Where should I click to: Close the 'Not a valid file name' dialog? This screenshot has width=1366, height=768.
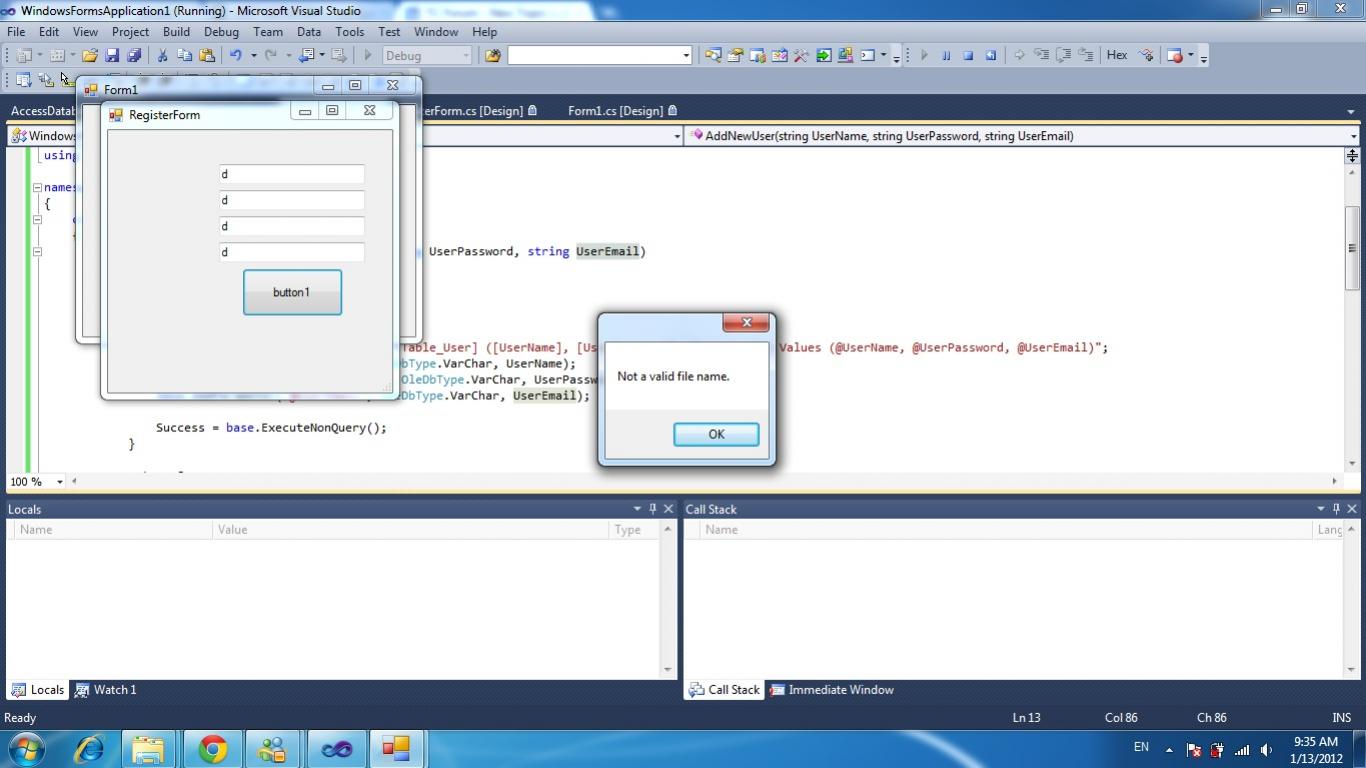(746, 322)
